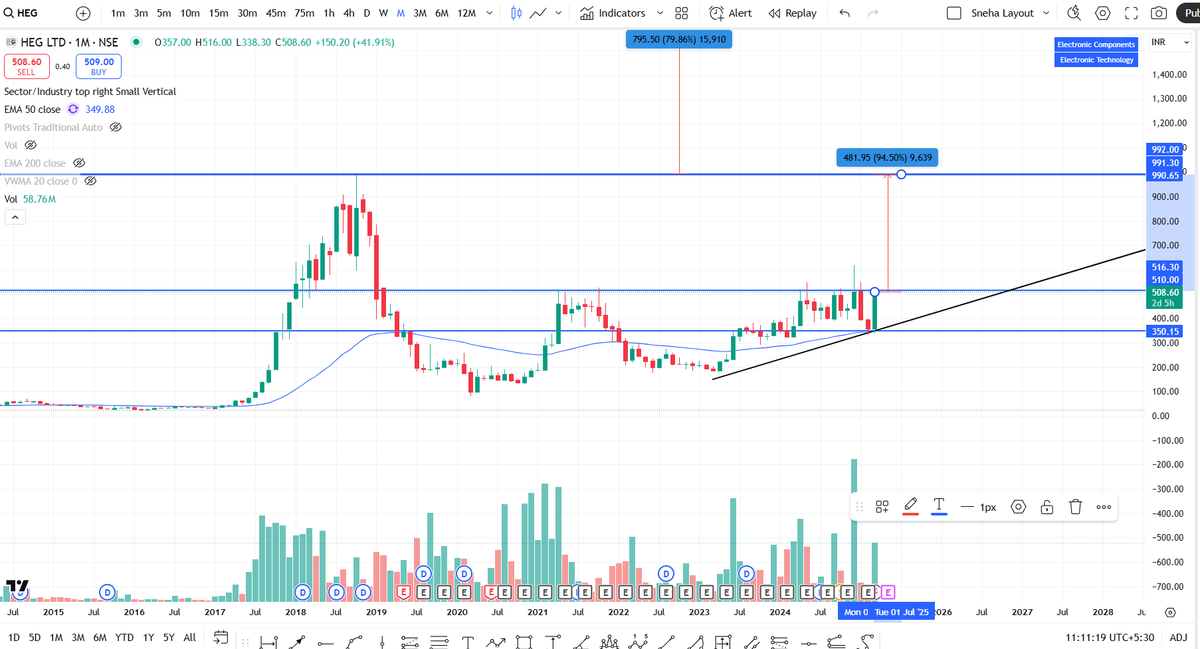Open chart settings hexagon icon at top
Screen dimensions: 1200x649
pos(1103,13)
